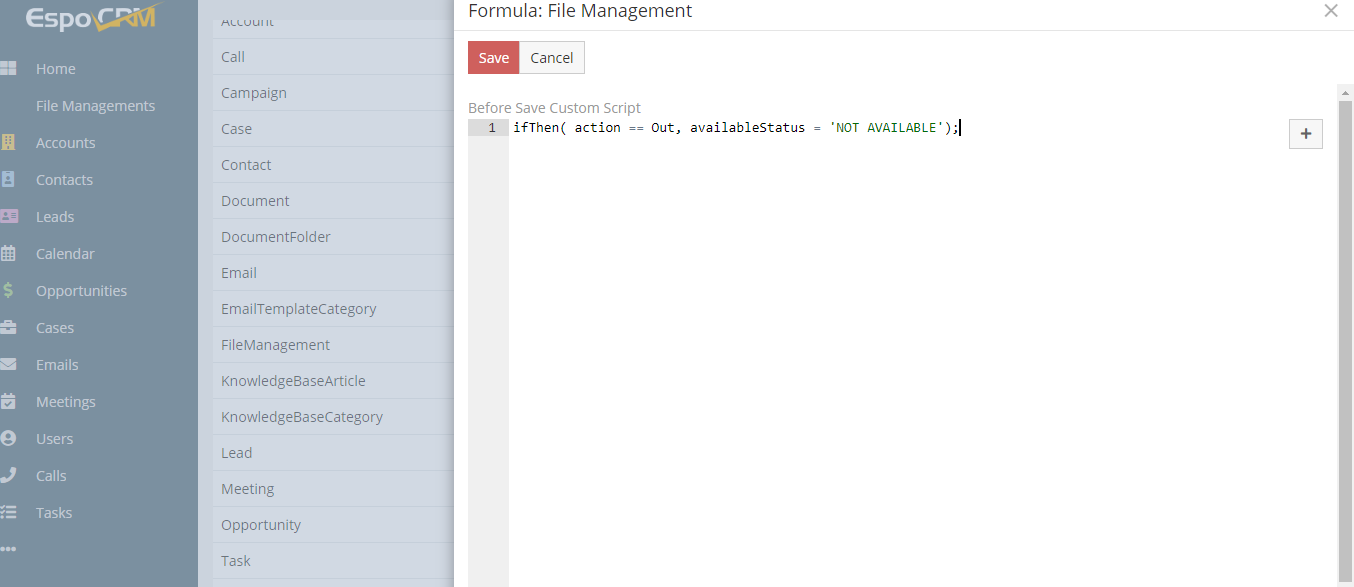
Task: Click the Contacts address book icon
Action: coord(8,180)
